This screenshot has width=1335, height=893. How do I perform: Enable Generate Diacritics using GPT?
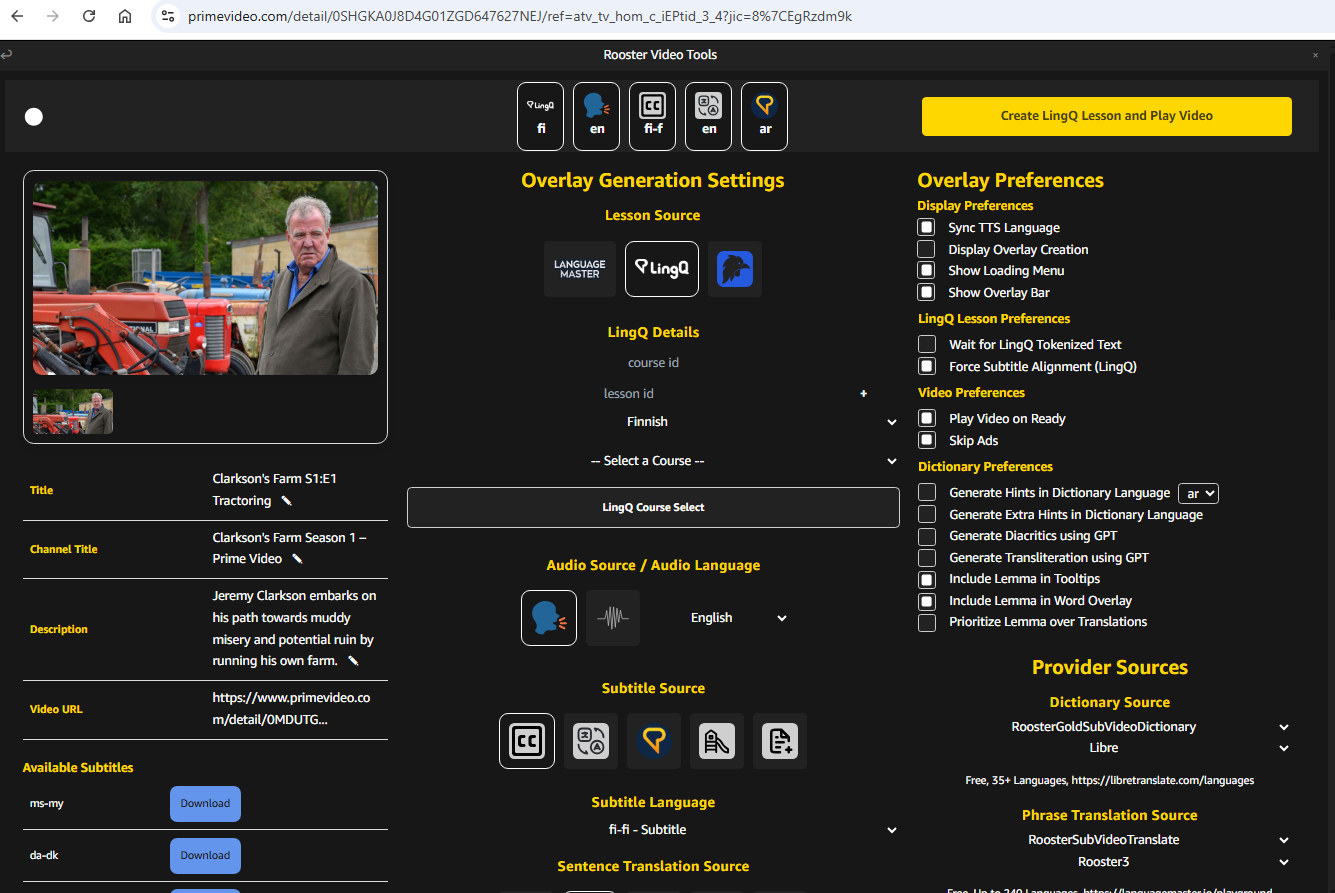click(927, 536)
